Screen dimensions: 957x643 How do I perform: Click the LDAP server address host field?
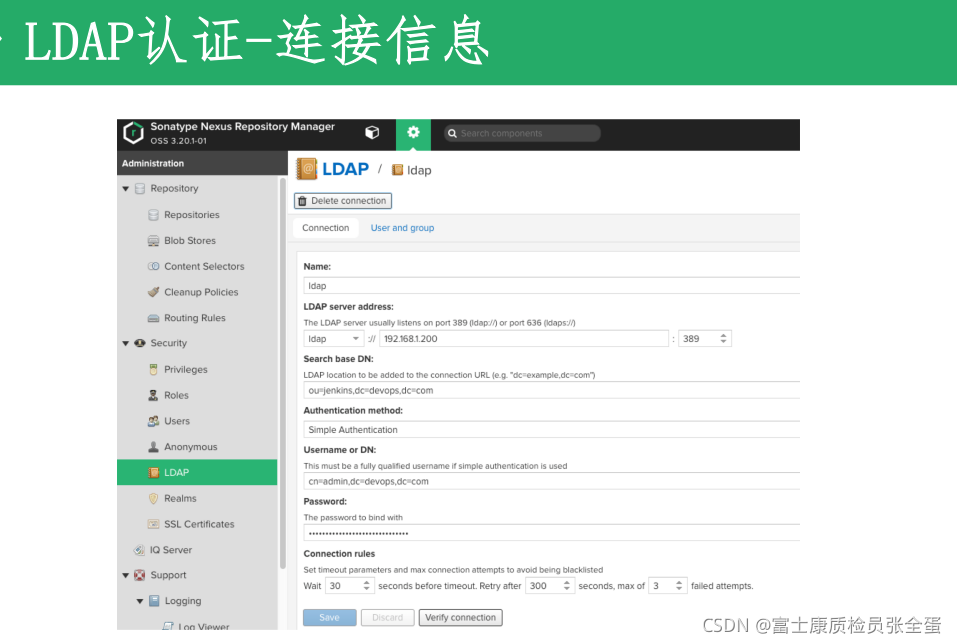click(x=524, y=339)
